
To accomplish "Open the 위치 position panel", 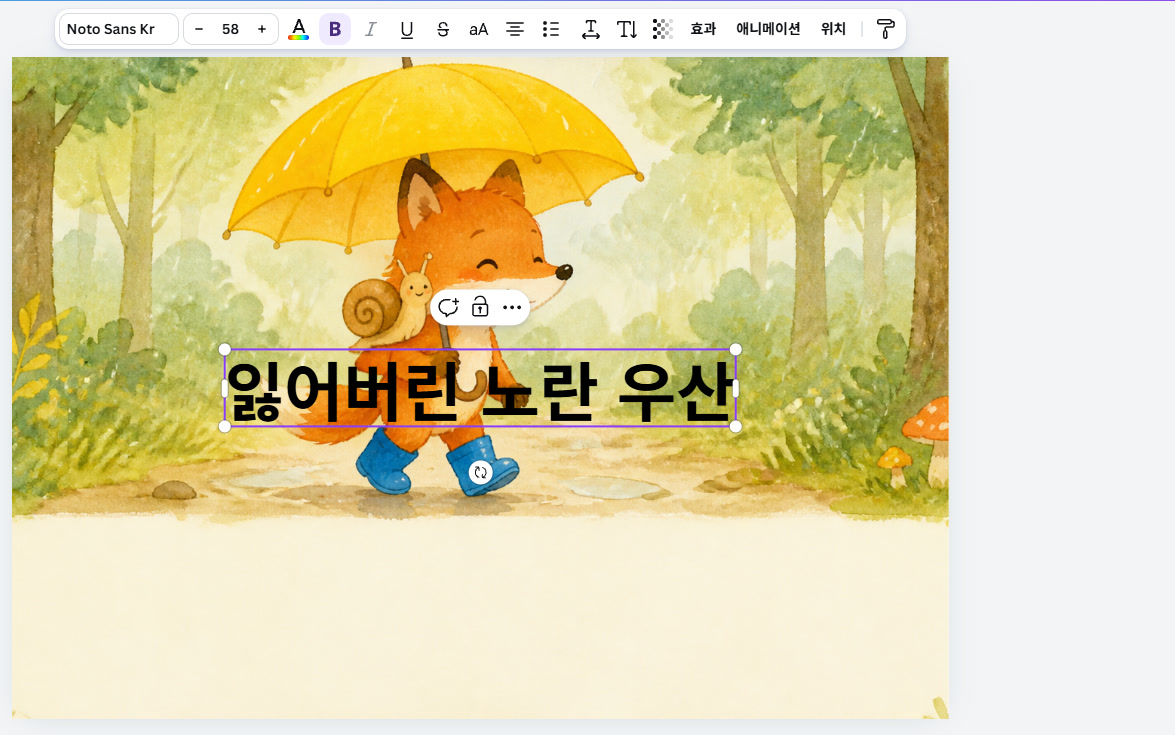I will (x=833, y=29).
